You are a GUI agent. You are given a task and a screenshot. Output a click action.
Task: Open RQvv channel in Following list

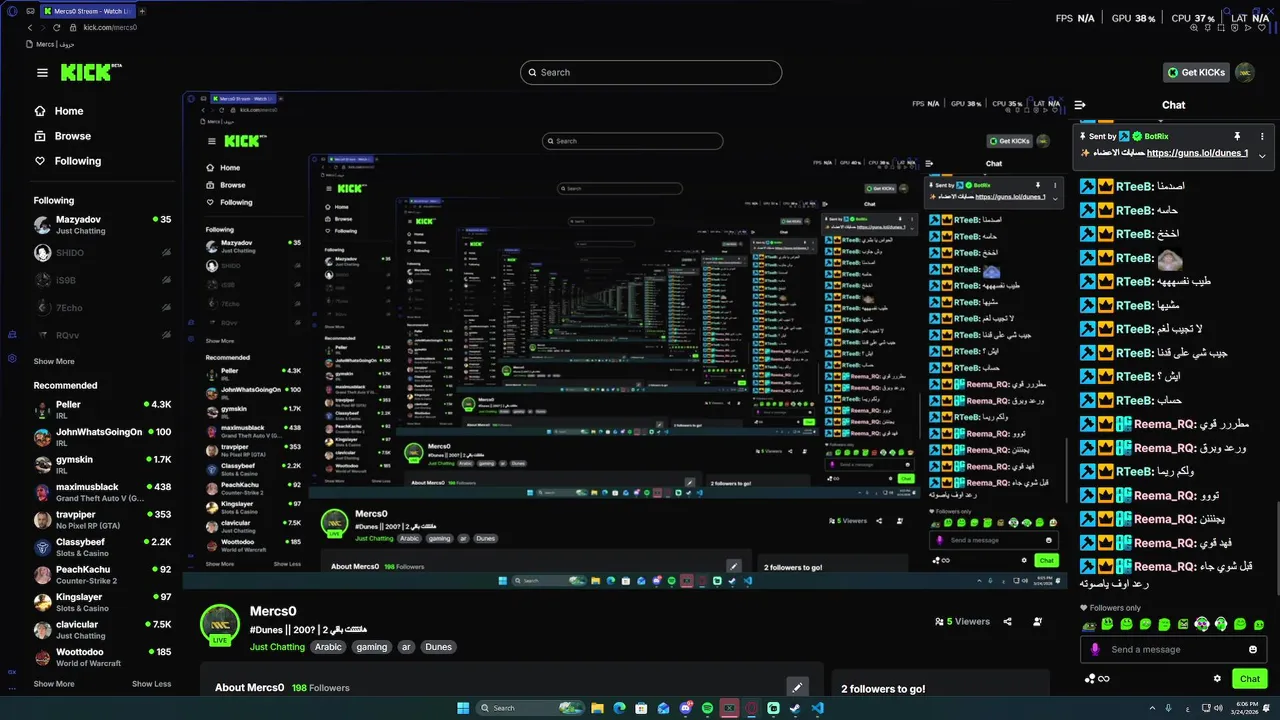click(x=102, y=334)
